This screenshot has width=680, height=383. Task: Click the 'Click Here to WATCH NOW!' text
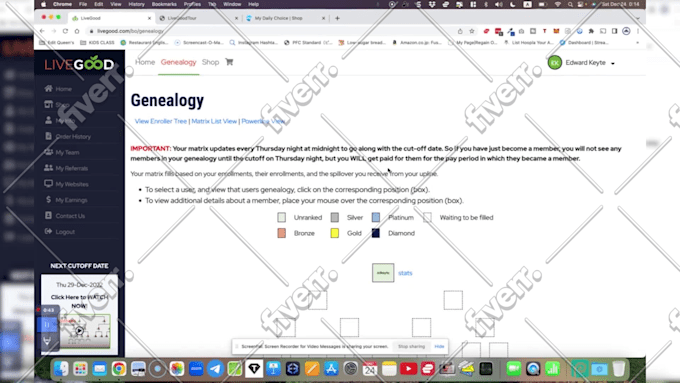(x=79, y=301)
